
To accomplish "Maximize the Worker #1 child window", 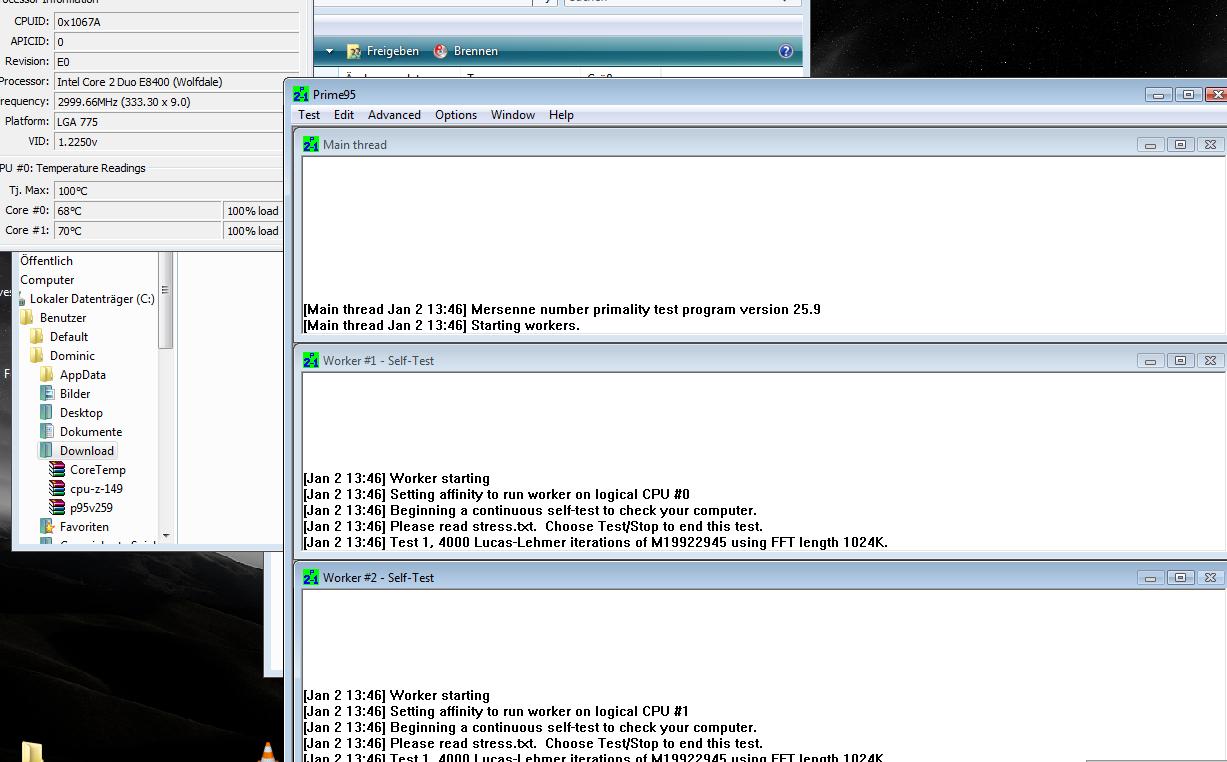I will click(1180, 361).
